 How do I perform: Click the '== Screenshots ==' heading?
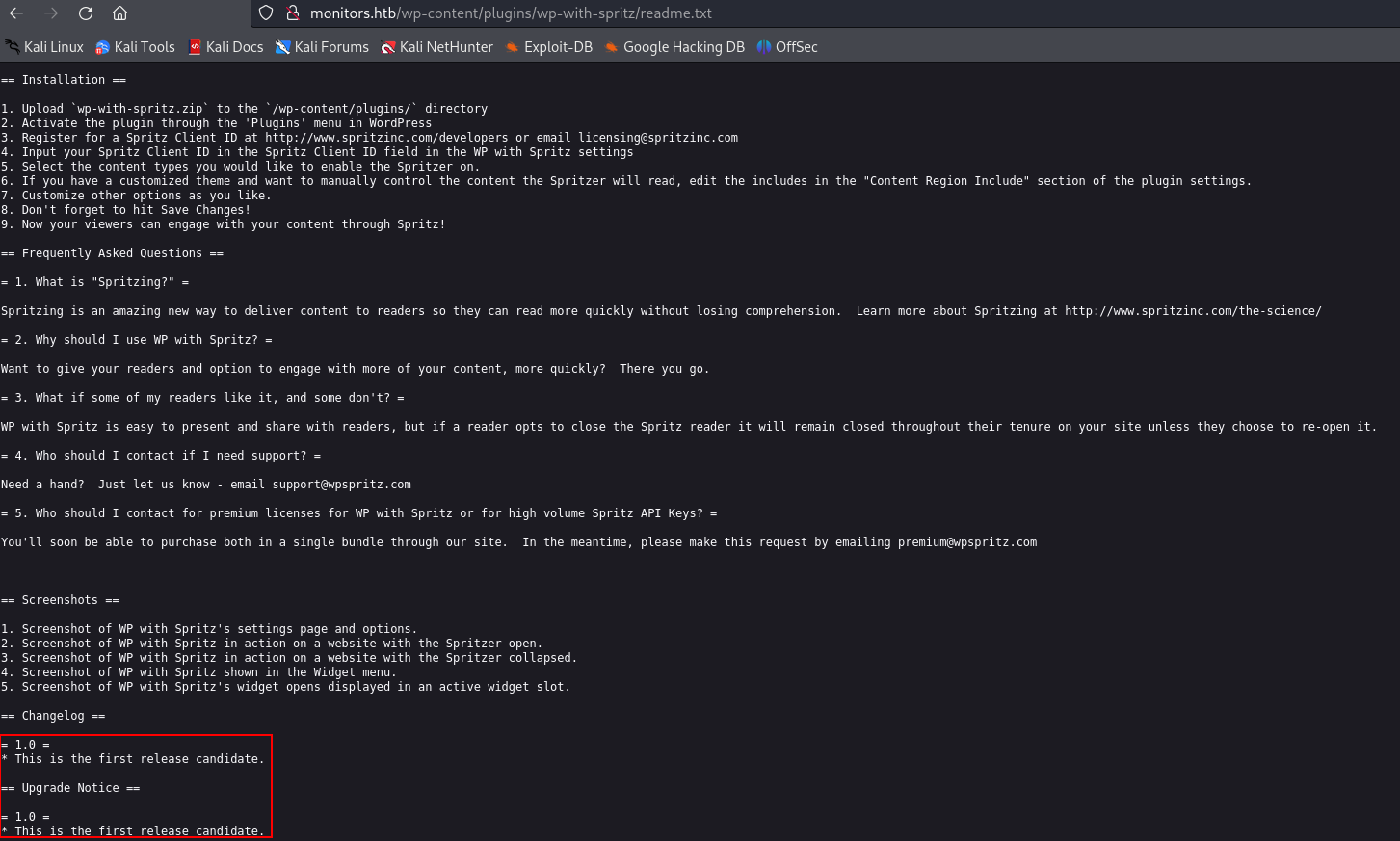coord(61,600)
